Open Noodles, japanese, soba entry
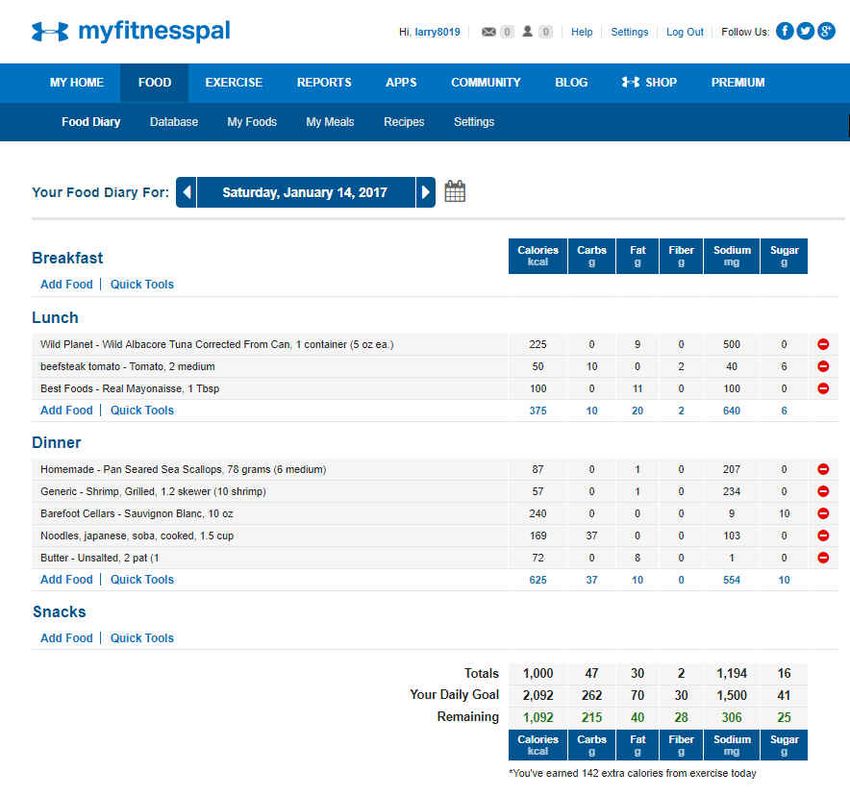Image resolution: width=850 pixels, height=797 pixels. click(x=137, y=536)
